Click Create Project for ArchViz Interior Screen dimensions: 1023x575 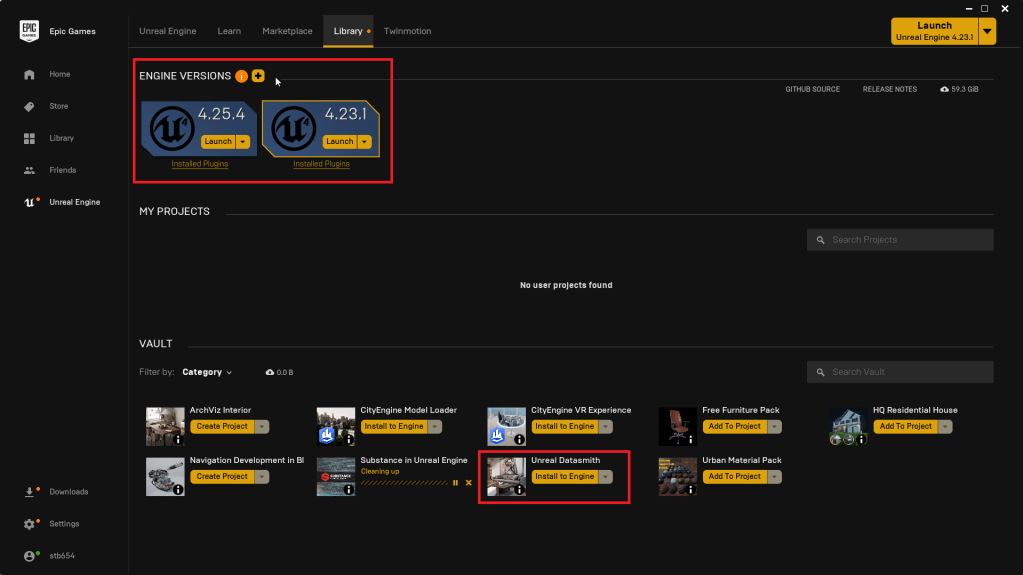pos(221,426)
